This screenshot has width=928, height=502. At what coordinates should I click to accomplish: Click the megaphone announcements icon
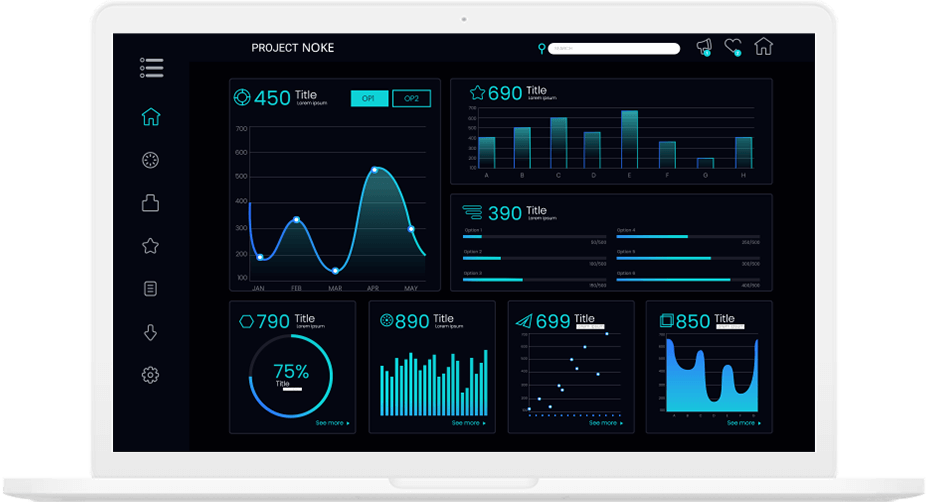coord(704,47)
